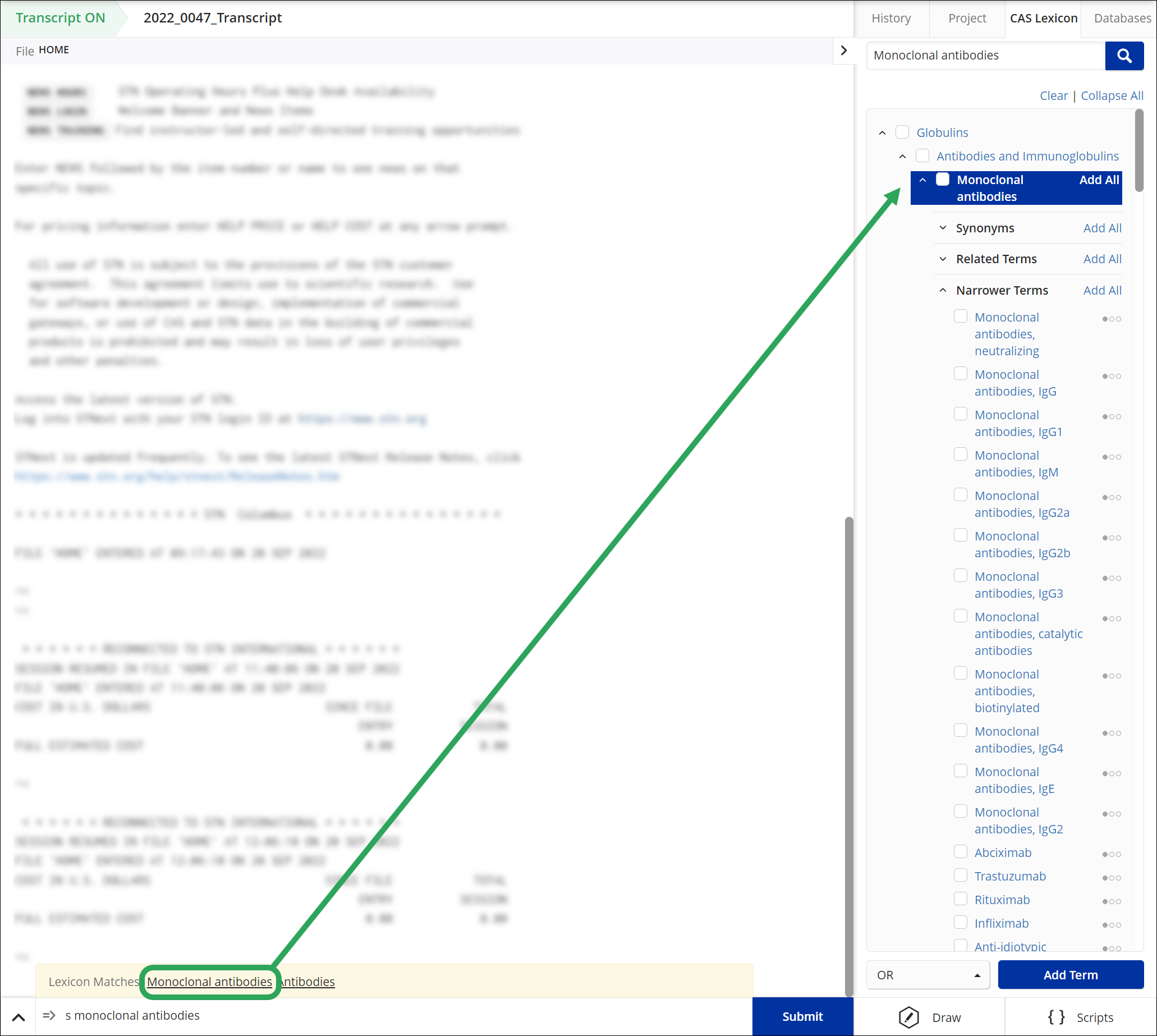
Task: Collapse the transcript panel with the right chevron
Action: (844, 51)
